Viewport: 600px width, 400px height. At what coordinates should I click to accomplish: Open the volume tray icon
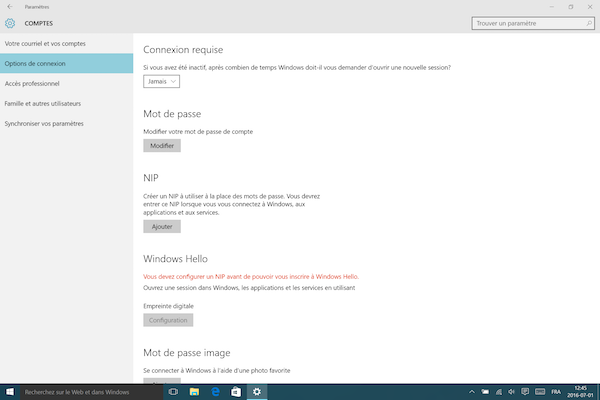pyautogui.click(x=512, y=392)
